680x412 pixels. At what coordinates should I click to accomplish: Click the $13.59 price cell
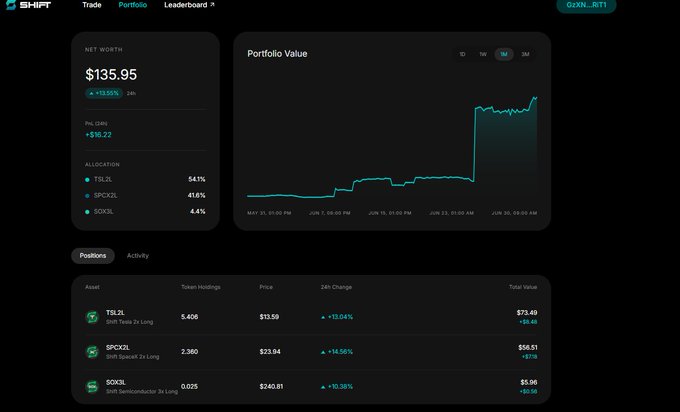pyautogui.click(x=269, y=317)
